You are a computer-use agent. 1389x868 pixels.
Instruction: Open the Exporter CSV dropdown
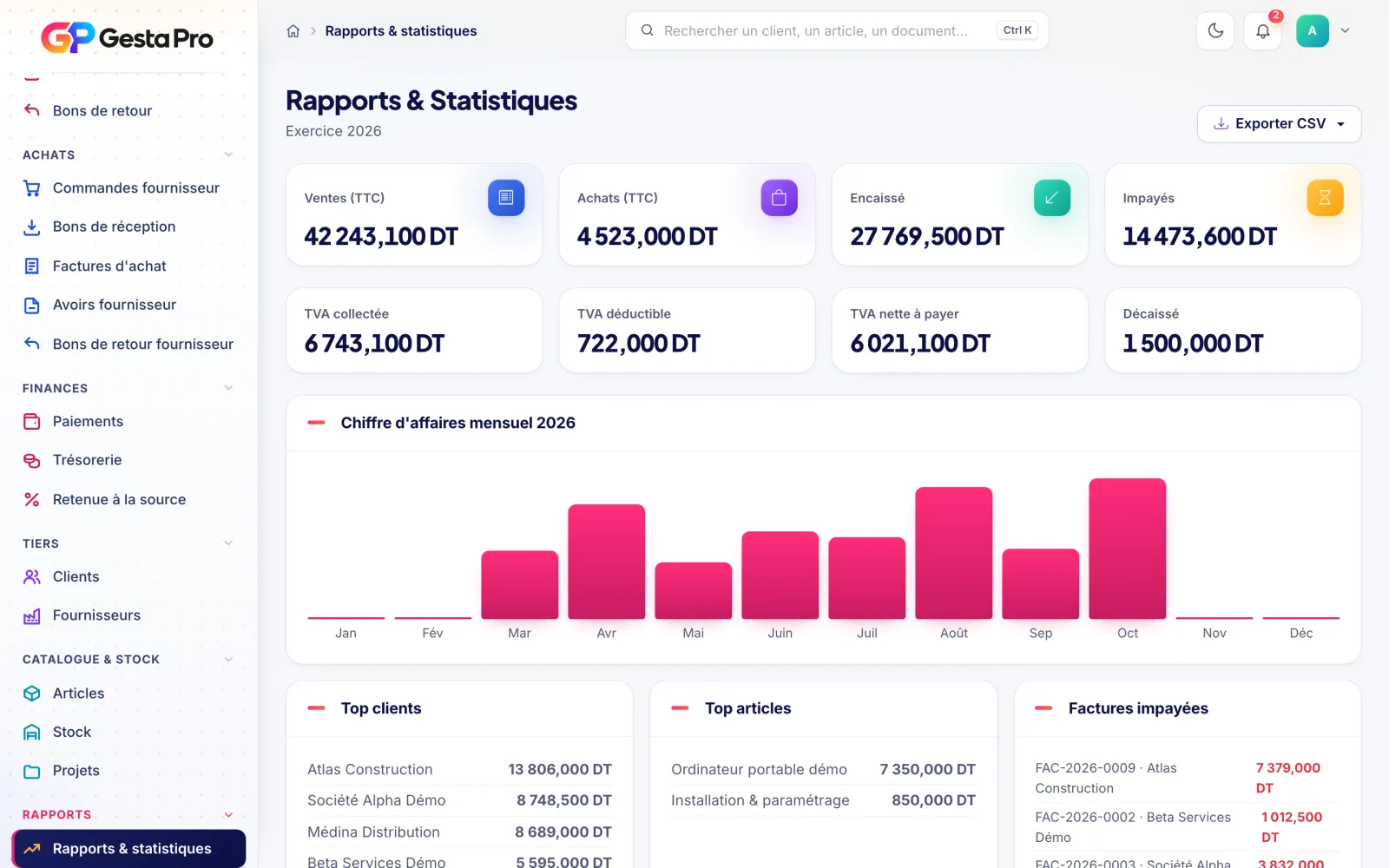tap(1279, 124)
